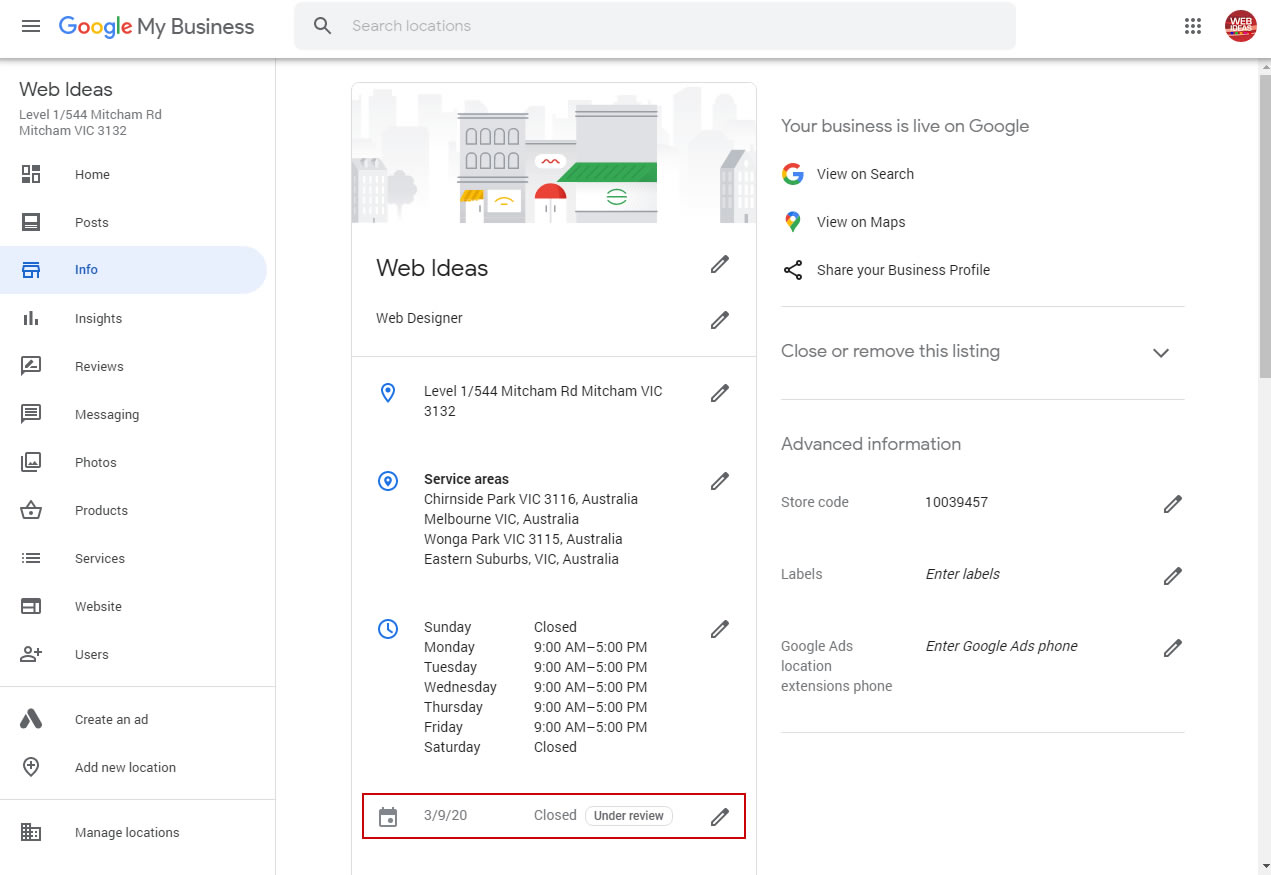Click the blue address pin icon
Image resolution: width=1271 pixels, height=875 pixels.
[388, 393]
